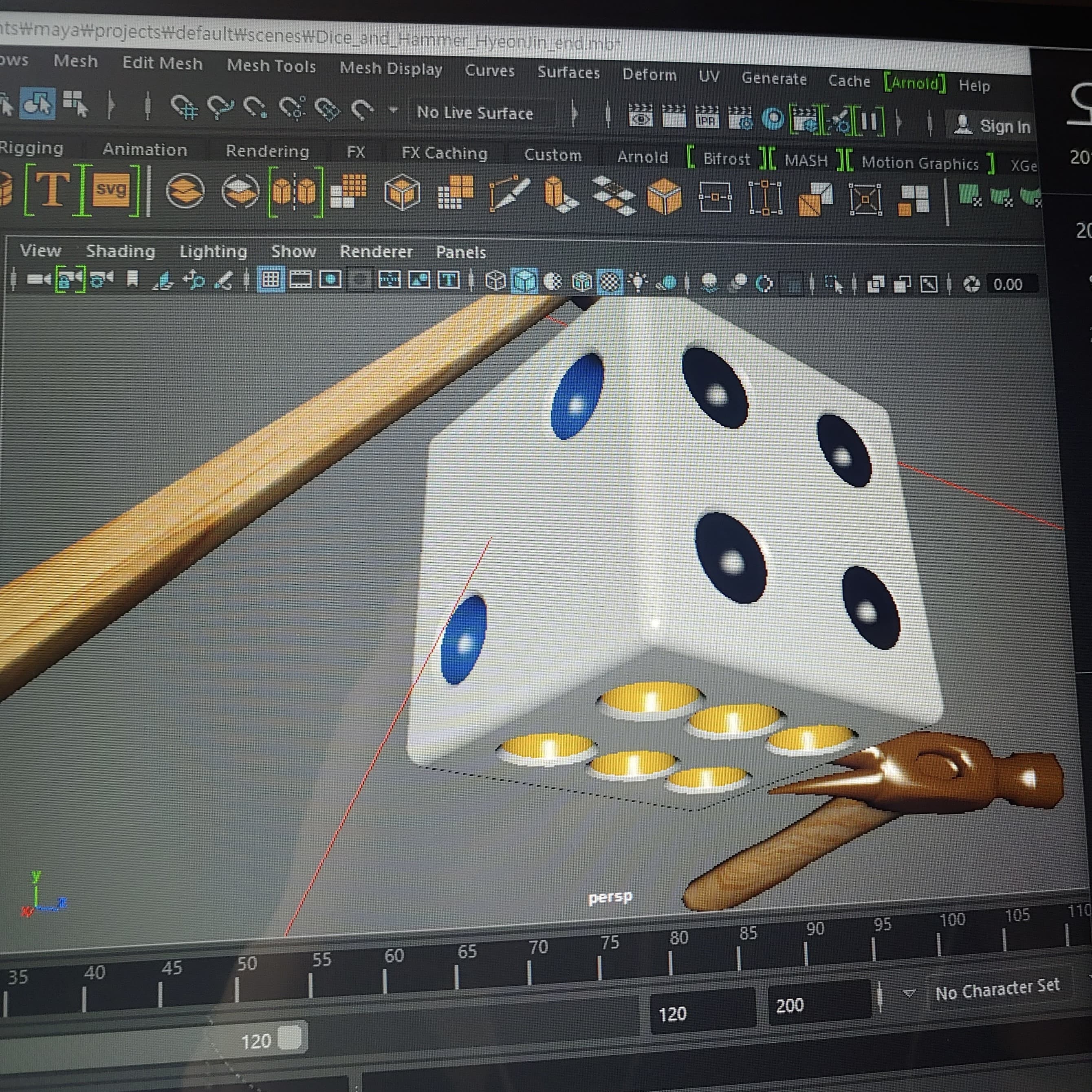The image size is (1092, 1092).
Task: Click the Hypershade blue sphere icon
Action: [x=773, y=119]
